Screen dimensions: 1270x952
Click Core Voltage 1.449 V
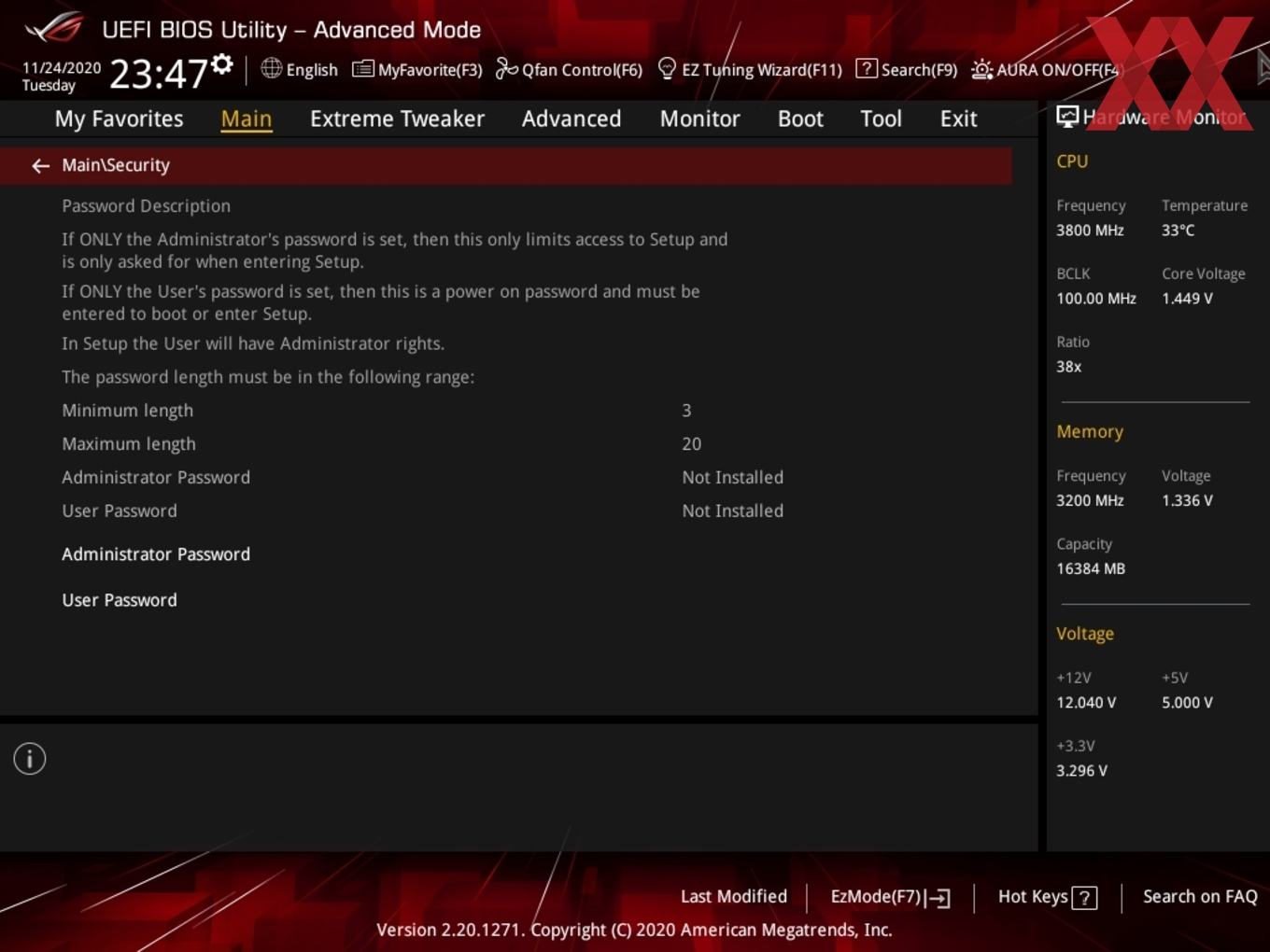(1187, 299)
